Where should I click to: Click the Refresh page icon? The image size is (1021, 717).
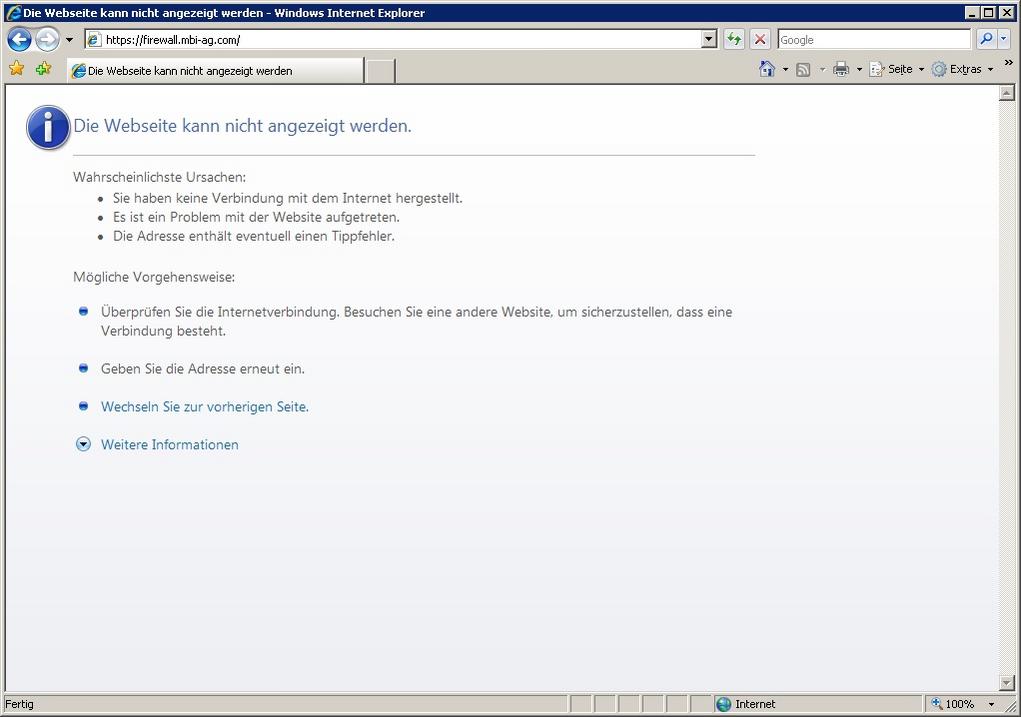(734, 40)
